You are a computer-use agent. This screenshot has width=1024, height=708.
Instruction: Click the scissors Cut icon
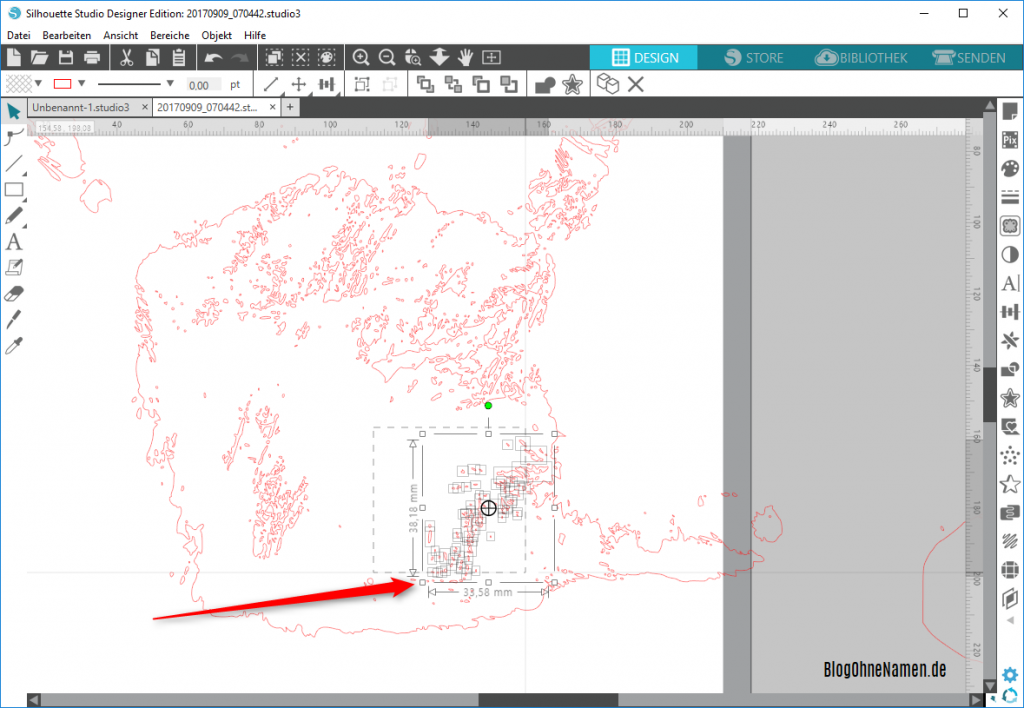click(x=128, y=57)
